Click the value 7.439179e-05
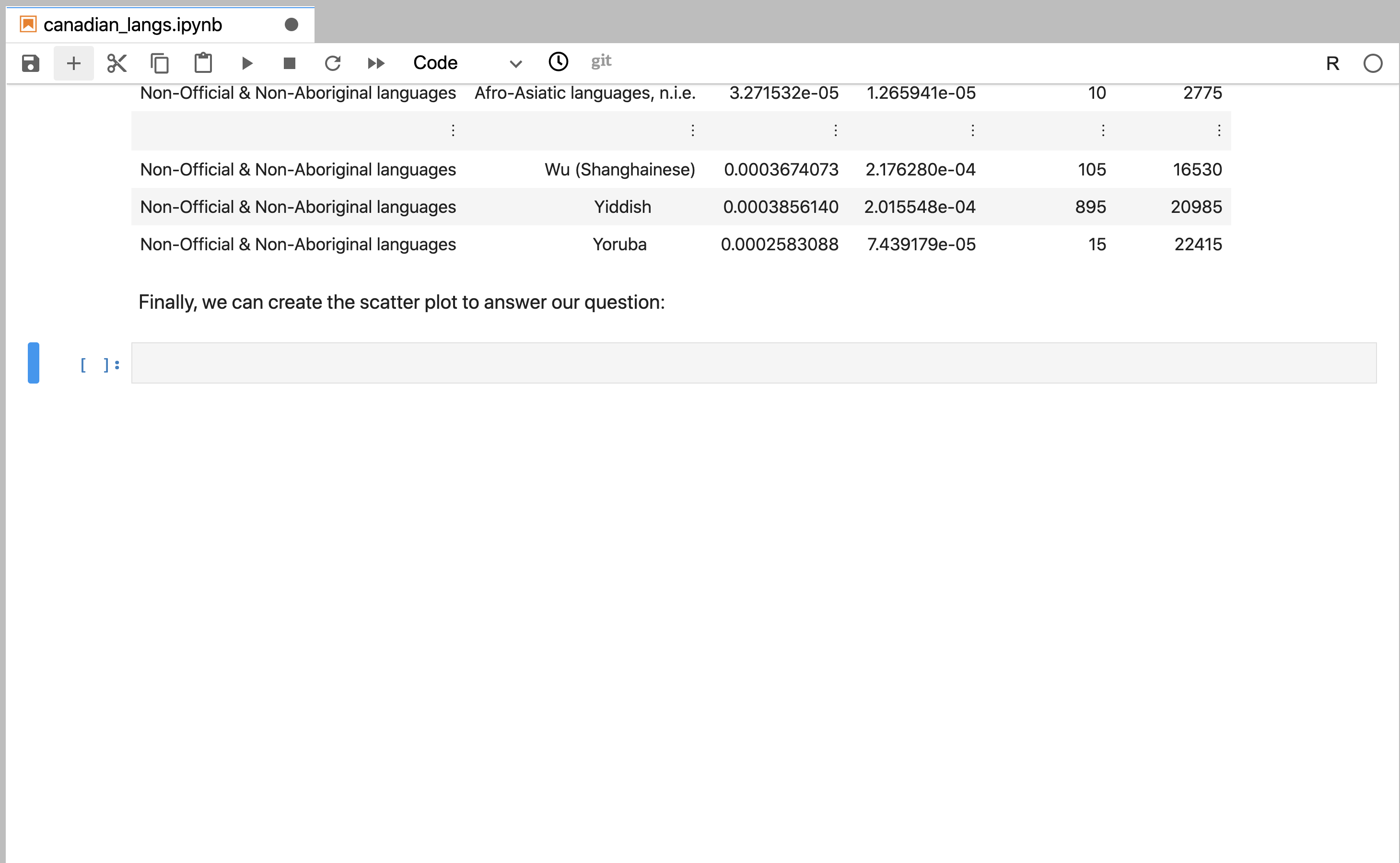Screen dimensions: 1400x863 click(x=921, y=245)
